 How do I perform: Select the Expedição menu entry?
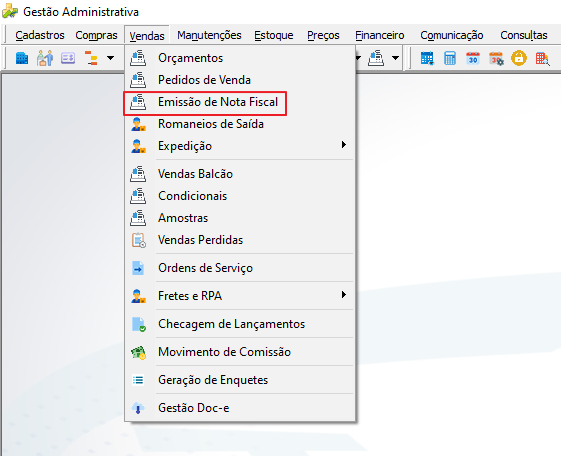pyautogui.click(x=240, y=146)
